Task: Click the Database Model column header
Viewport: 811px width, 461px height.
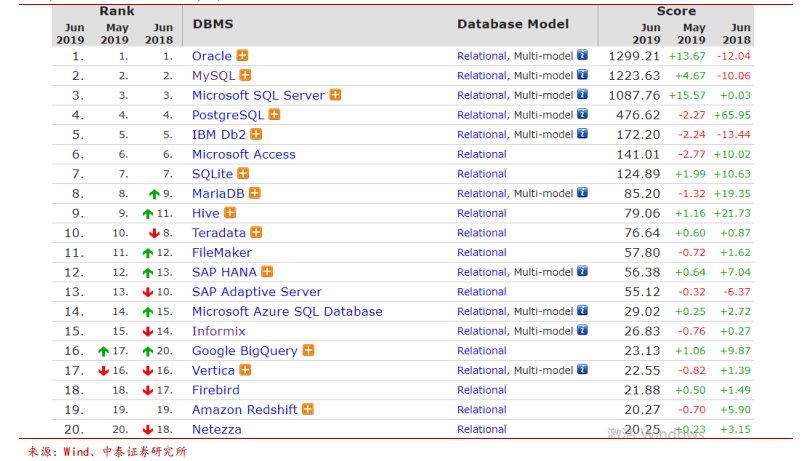Action: [513, 24]
